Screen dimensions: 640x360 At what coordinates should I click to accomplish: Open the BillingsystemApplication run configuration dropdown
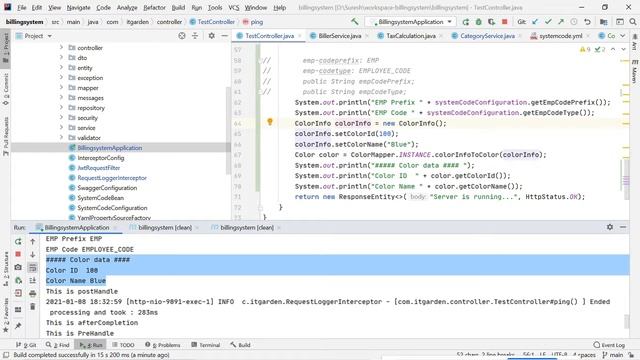pyautogui.click(x=411, y=22)
